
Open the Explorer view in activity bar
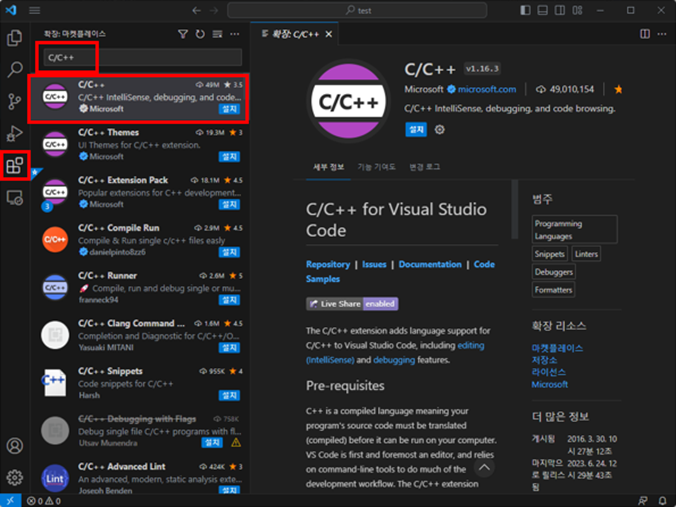[15, 38]
